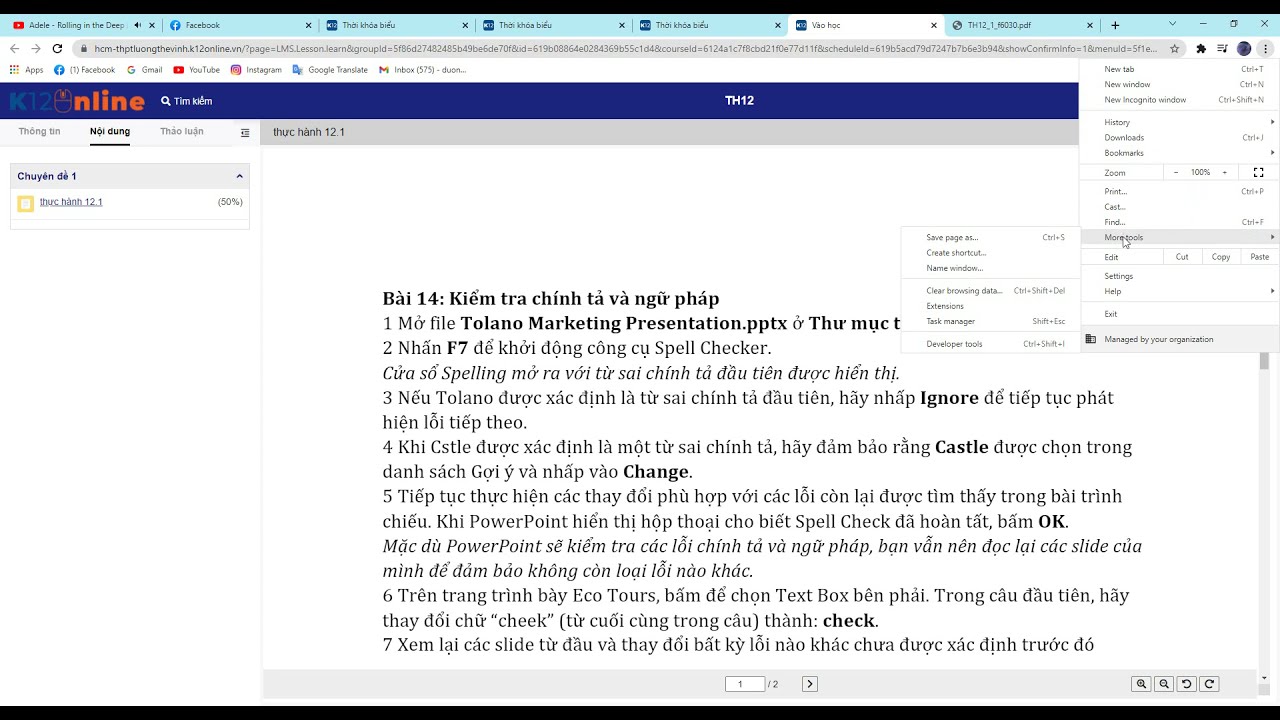Open the Extensions puzzle icon
Image resolution: width=1280 pixels, height=720 pixels.
pyautogui.click(x=1201, y=48)
